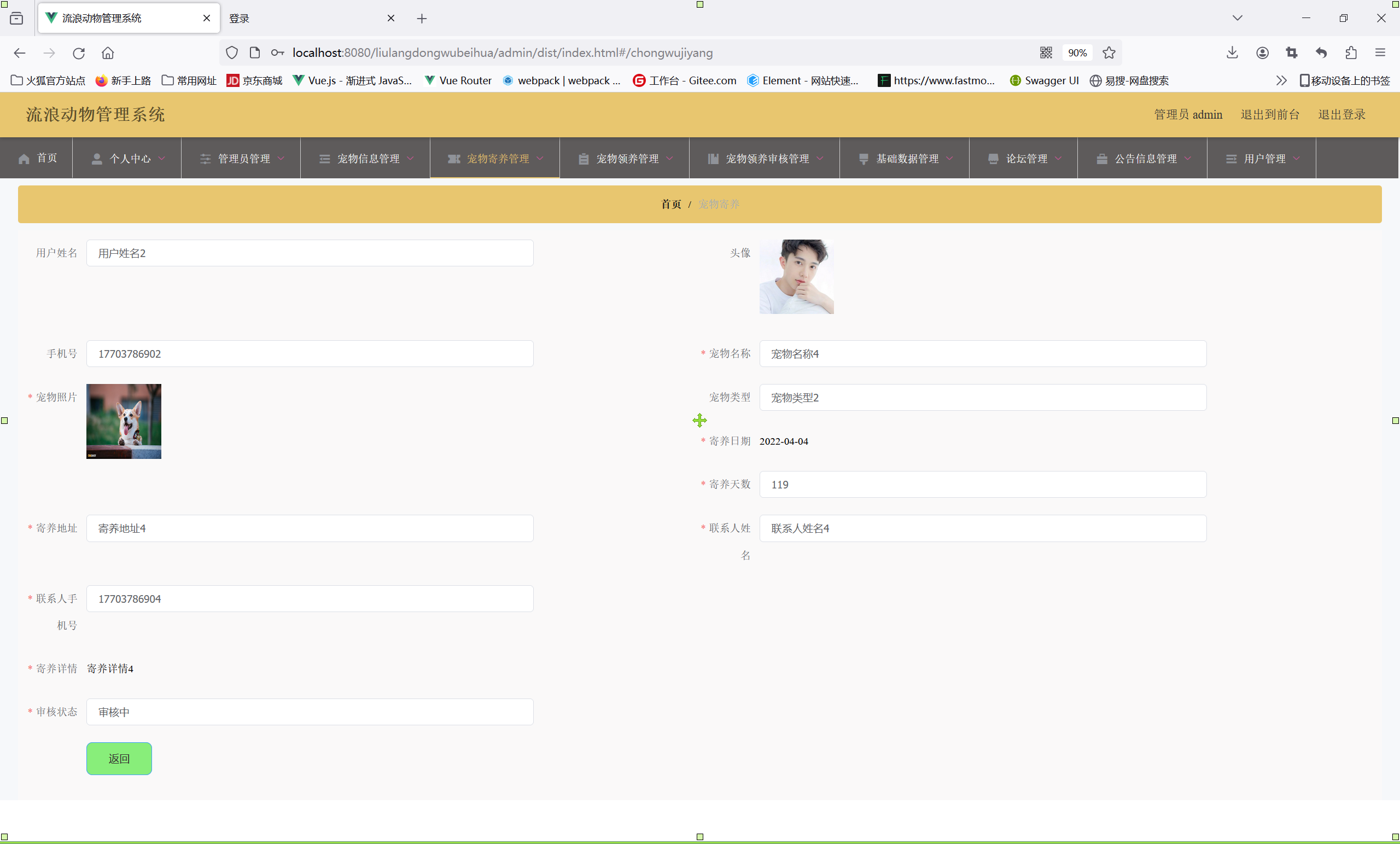Image resolution: width=1400 pixels, height=844 pixels.
Task: Bookmark this page with the star icon
Action: (x=1109, y=53)
